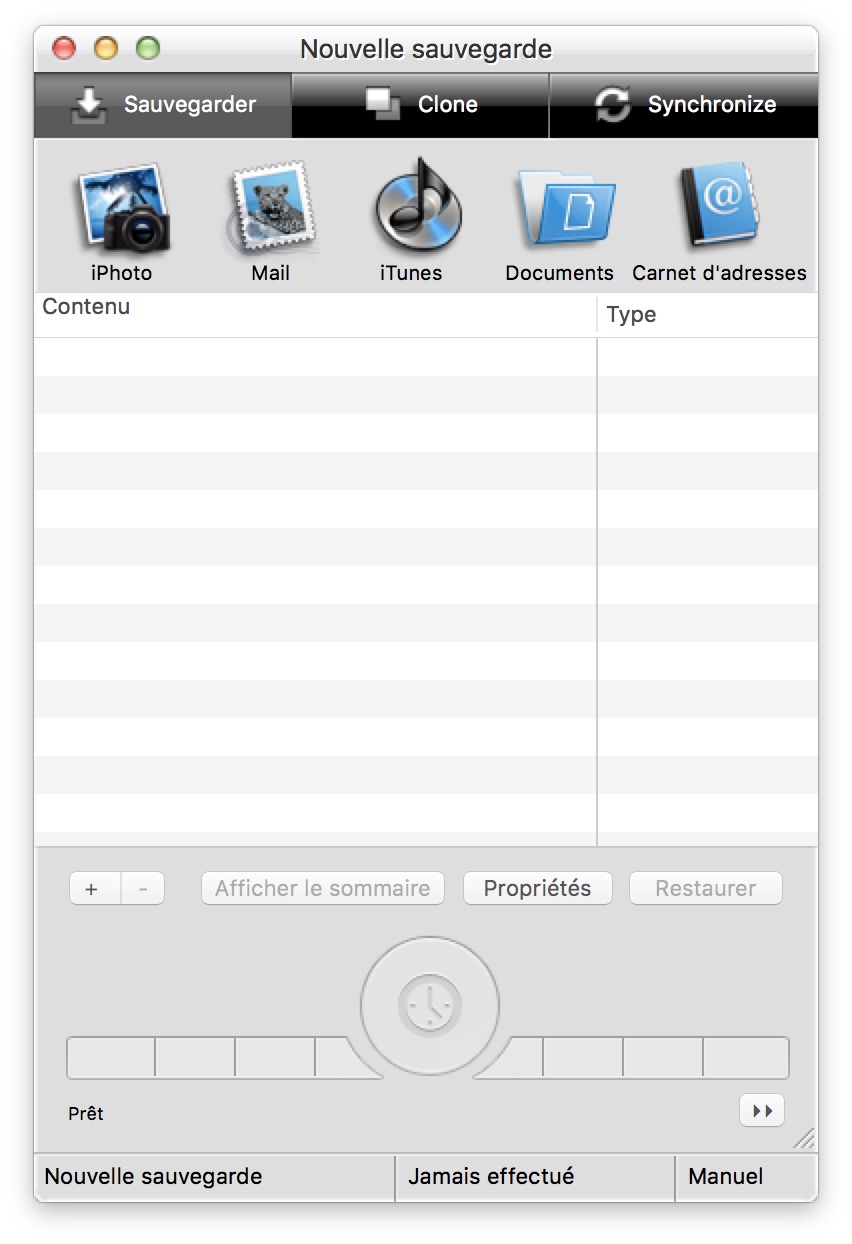Viewport: 852px width, 1244px height.
Task: Click the window resize grip corner
Action: [x=804, y=1139]
